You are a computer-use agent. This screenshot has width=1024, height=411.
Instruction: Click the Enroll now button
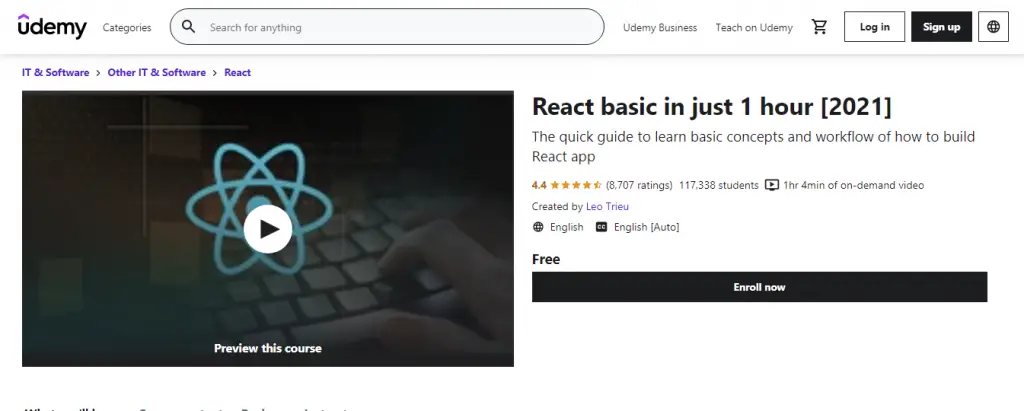(759, 287)
